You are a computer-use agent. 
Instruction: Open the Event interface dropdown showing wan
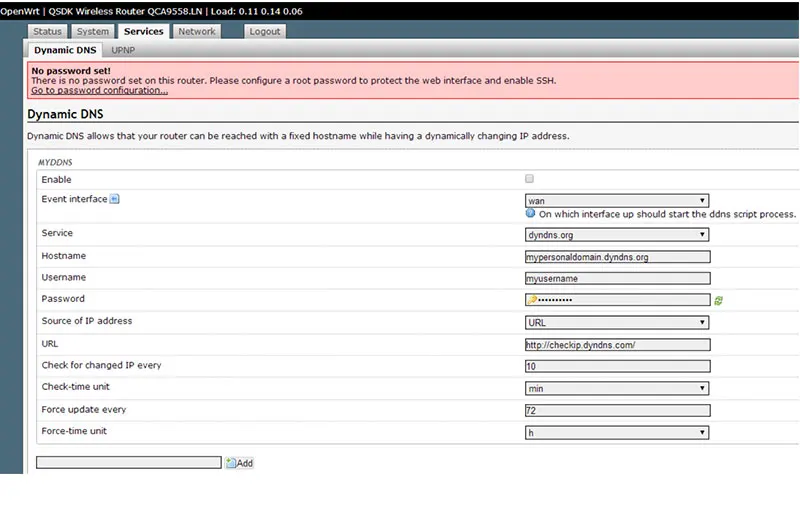click(617, 201)
